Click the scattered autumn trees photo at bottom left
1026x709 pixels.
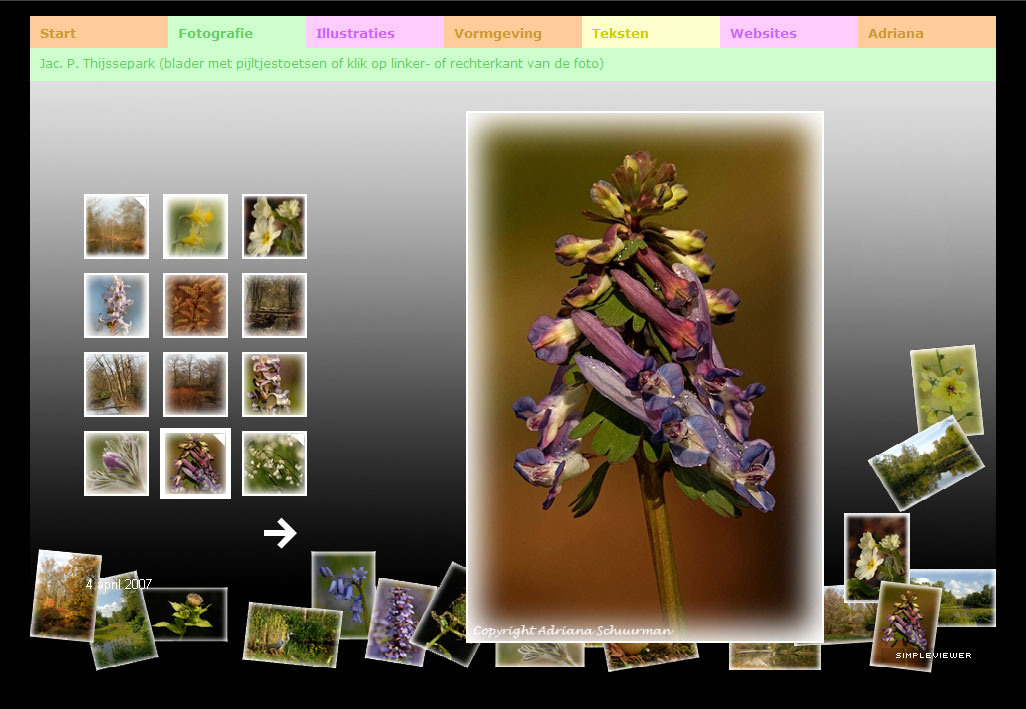click(x=64, y=594)
